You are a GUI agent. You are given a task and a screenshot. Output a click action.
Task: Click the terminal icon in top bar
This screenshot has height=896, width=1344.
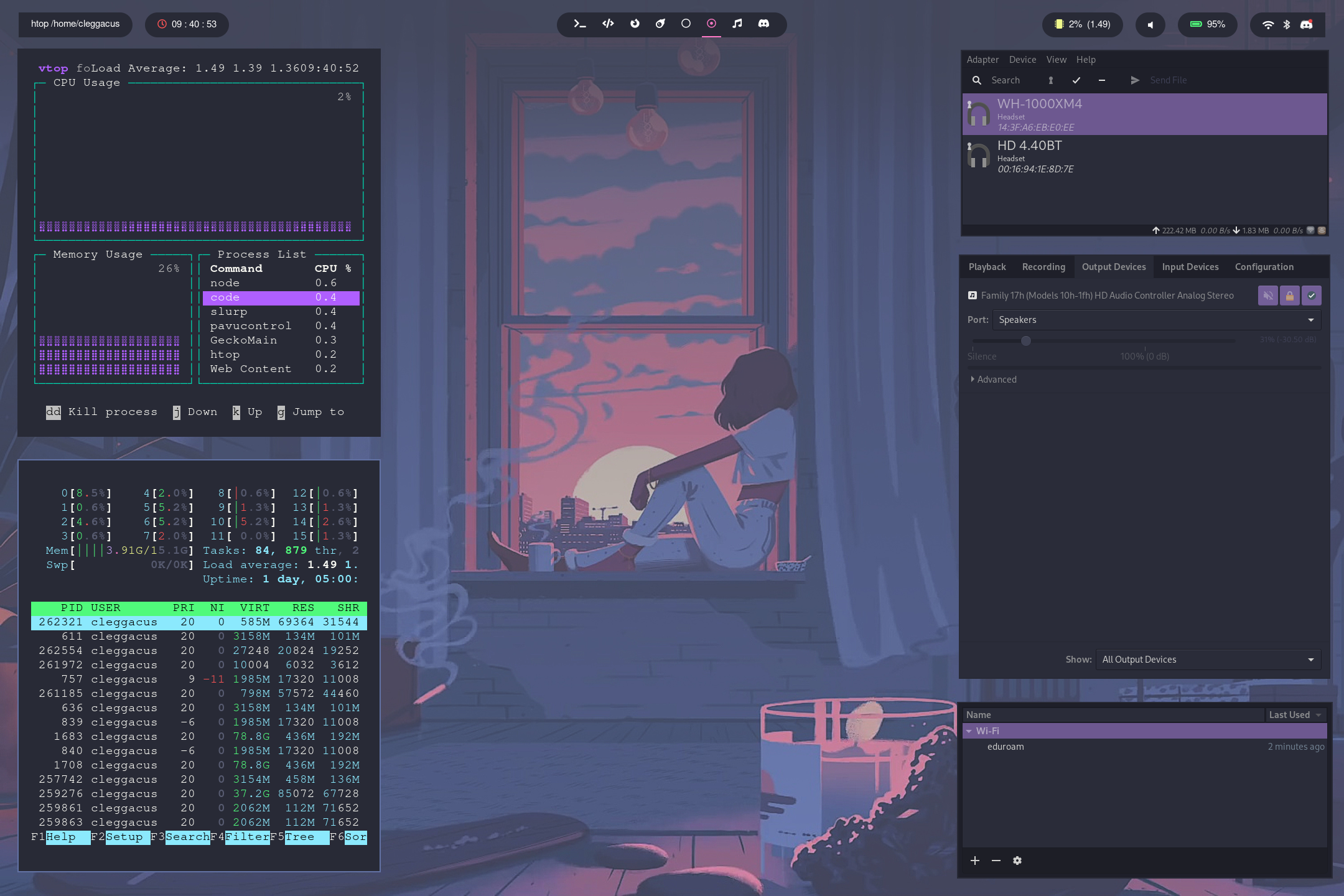click(579, 24)
